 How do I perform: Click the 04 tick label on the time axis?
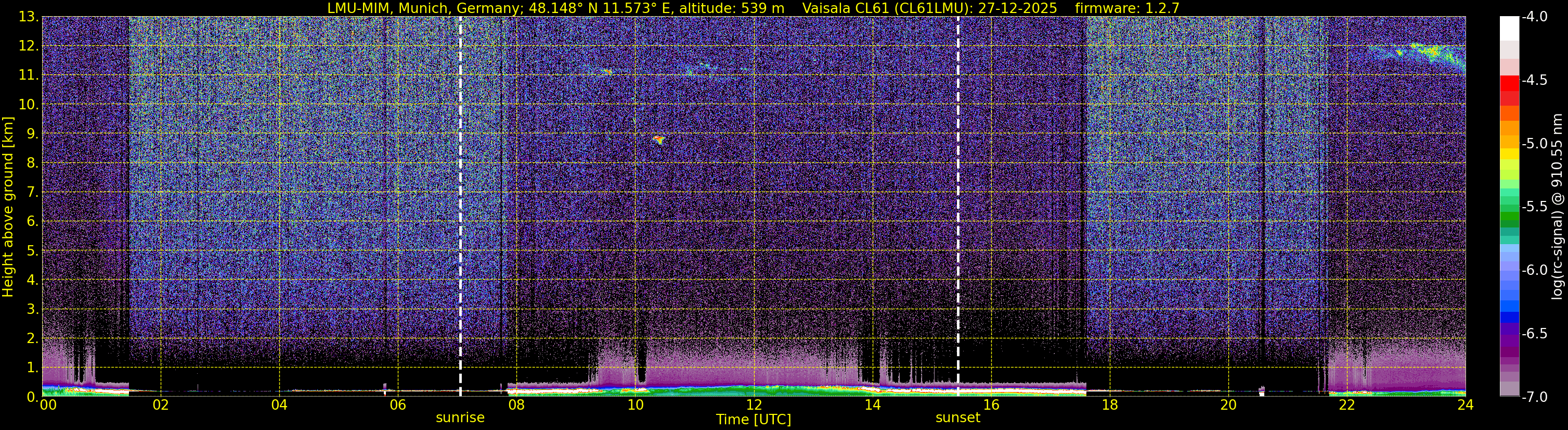click(x=279, y=405)
